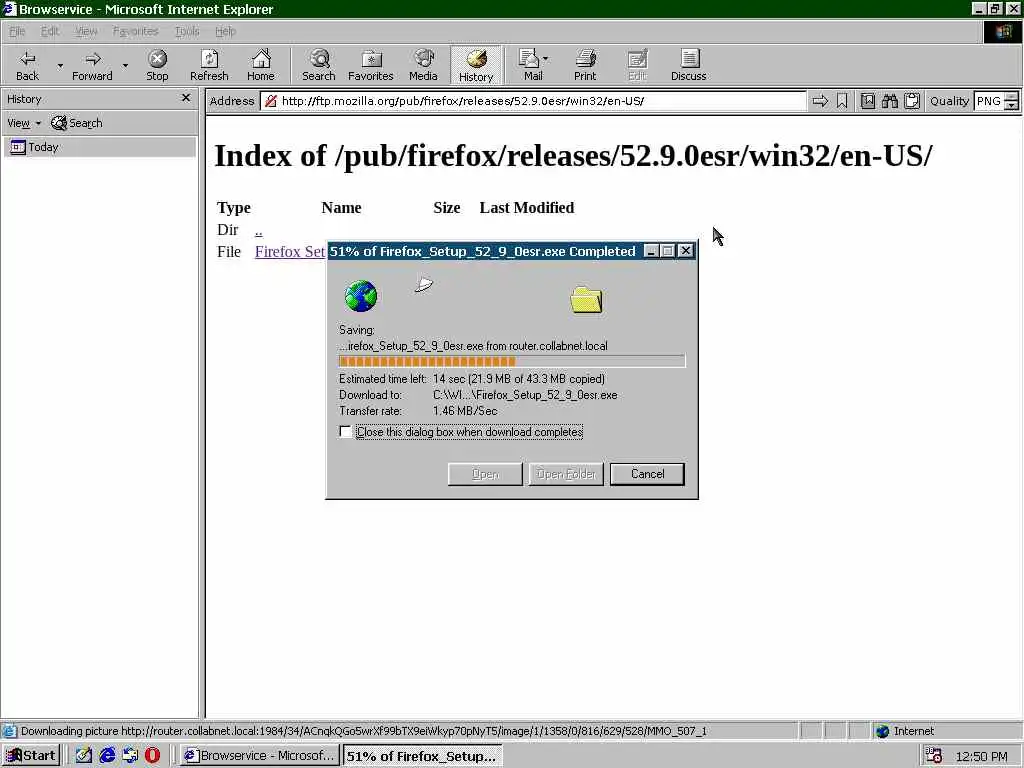The height and width of the screenshot is (768, 1024).
Task: Open the Forward button history dropdown arrow
Action: [x=125, y=65]
